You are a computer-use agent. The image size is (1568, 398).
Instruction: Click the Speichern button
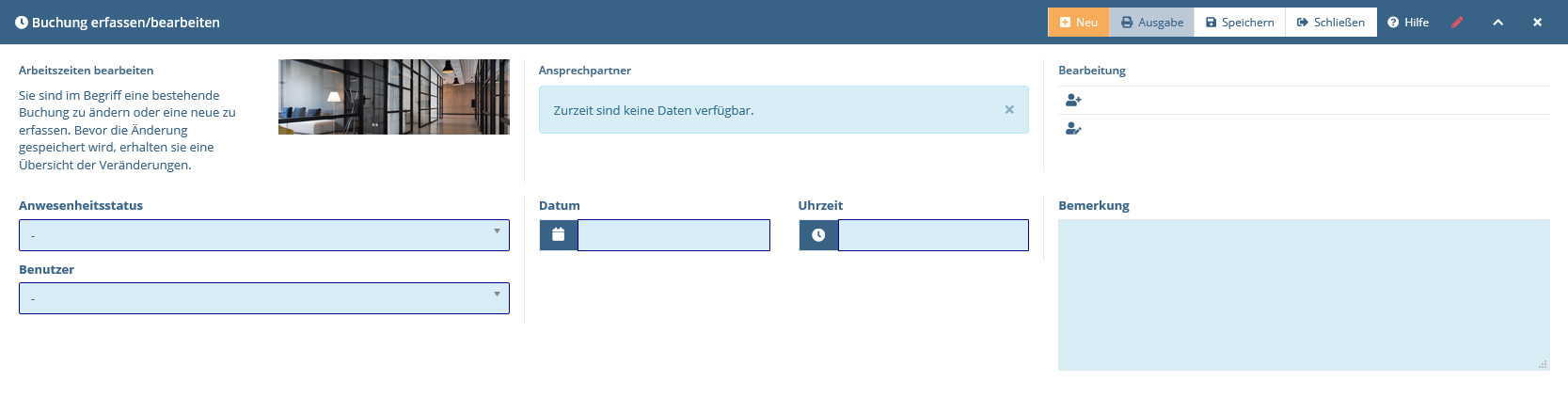coord(1240,23)
